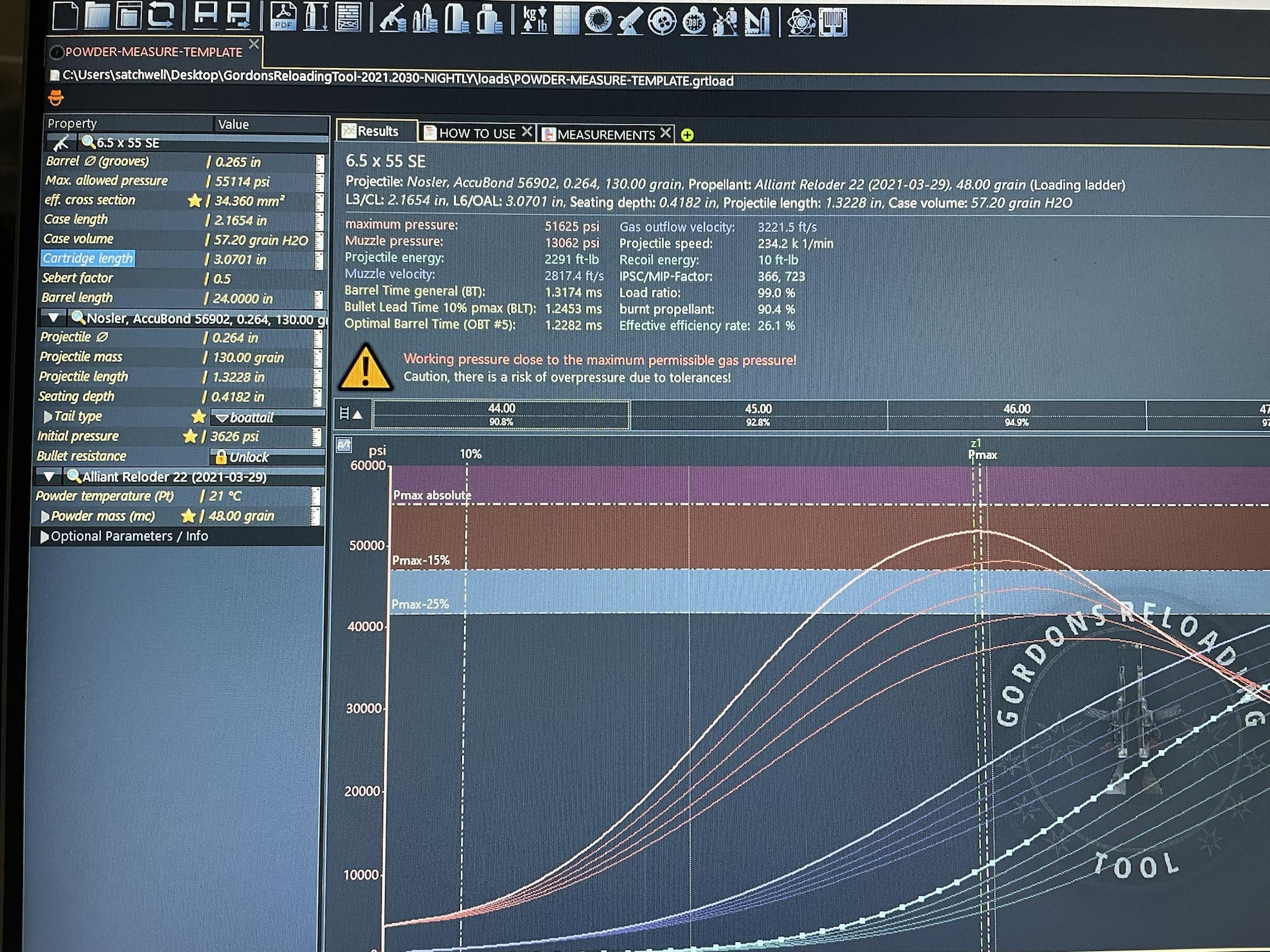
Task: Switch to the Results tab
Action: point(377,131)
